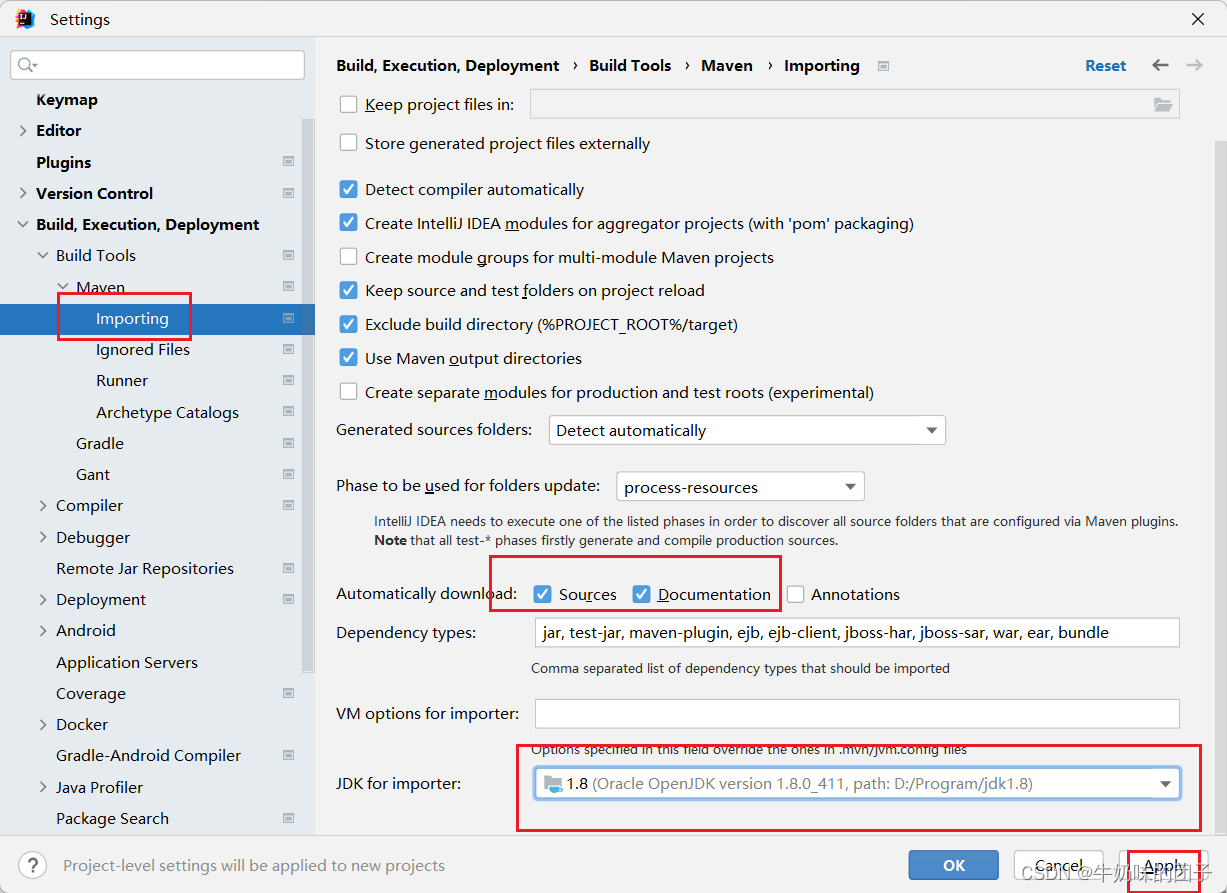Toggle Keep source and test folders on reload
Image resolution: width=1227 pixels, height=893 pixels.
pos(348,290)
